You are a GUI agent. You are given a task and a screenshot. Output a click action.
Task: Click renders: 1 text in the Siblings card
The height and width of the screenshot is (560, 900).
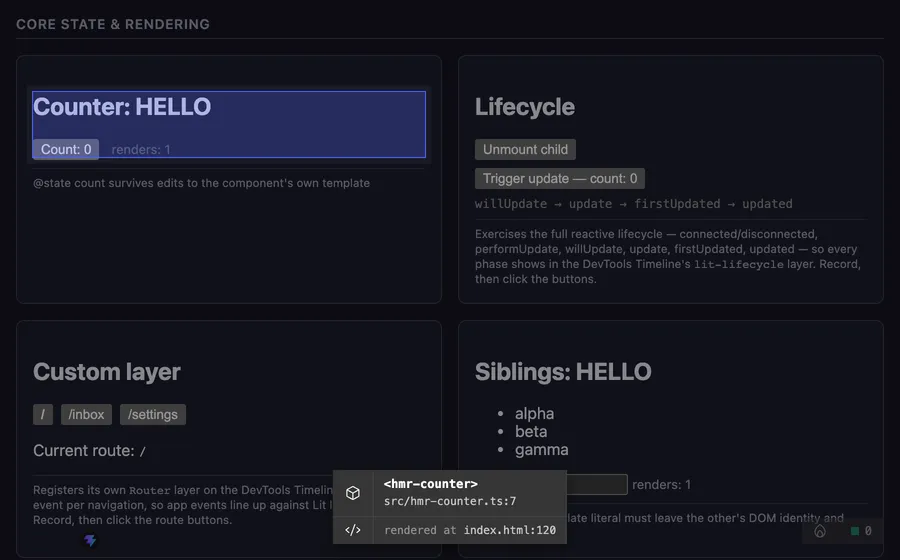point(661,485)
